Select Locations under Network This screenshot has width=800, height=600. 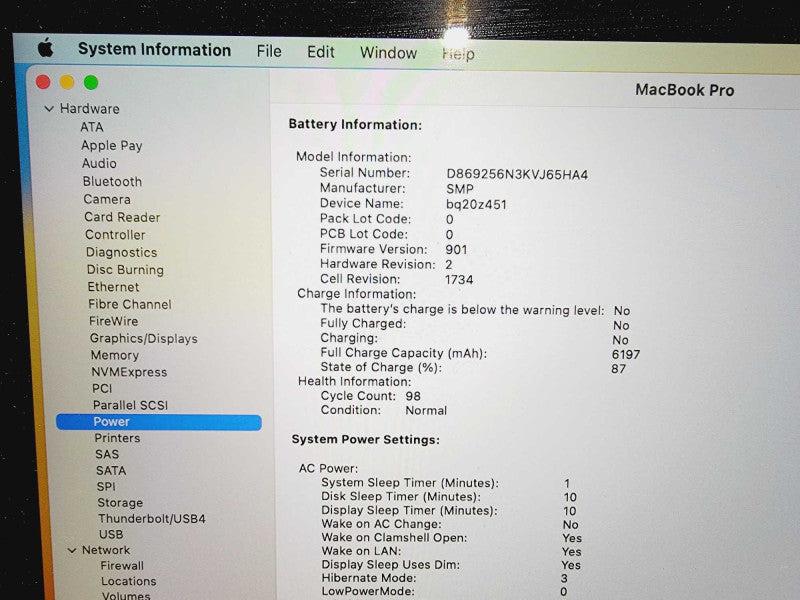pos(129,582)
